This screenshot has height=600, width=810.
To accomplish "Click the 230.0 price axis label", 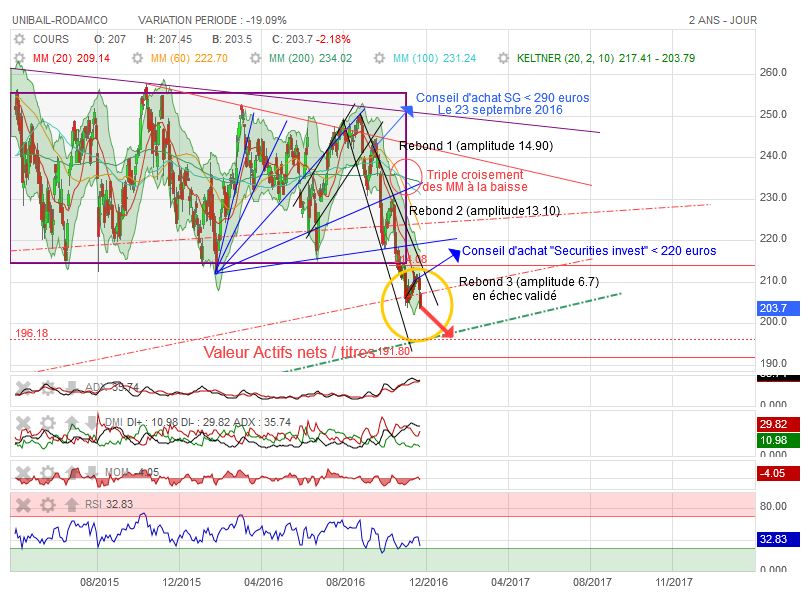I will [x=773, y=197].
